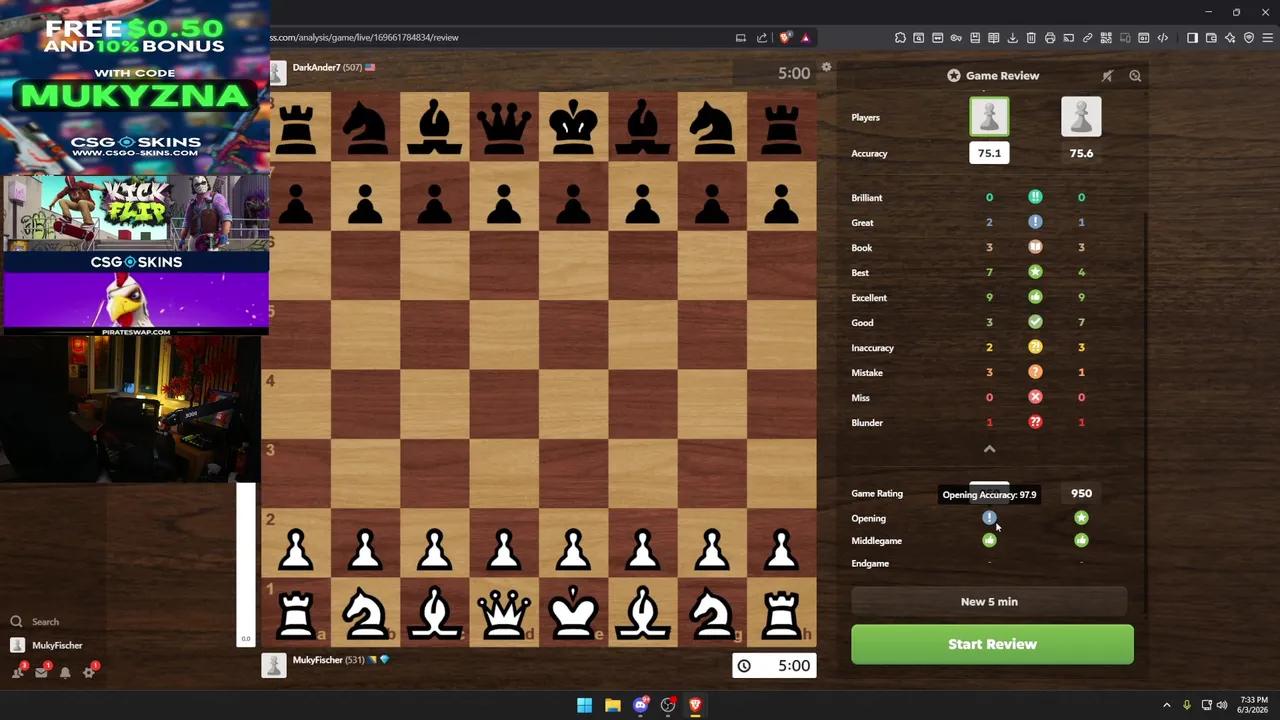Open the Leo AI sparkle icon

point(1230,38)
